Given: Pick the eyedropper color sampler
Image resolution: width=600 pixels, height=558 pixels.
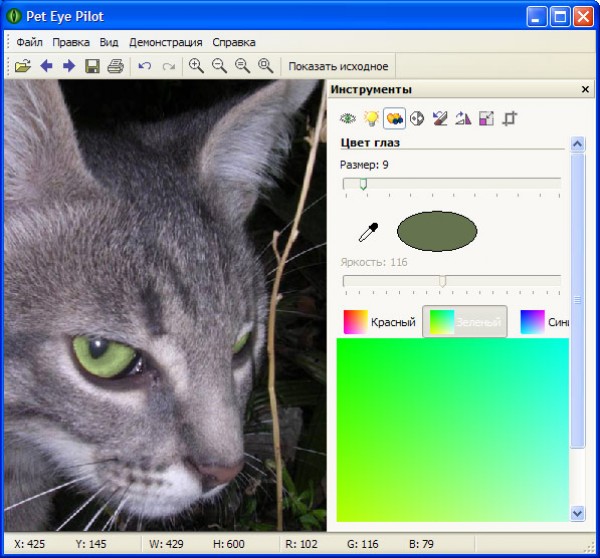Looking at the screenshot, I should [368, 232].
